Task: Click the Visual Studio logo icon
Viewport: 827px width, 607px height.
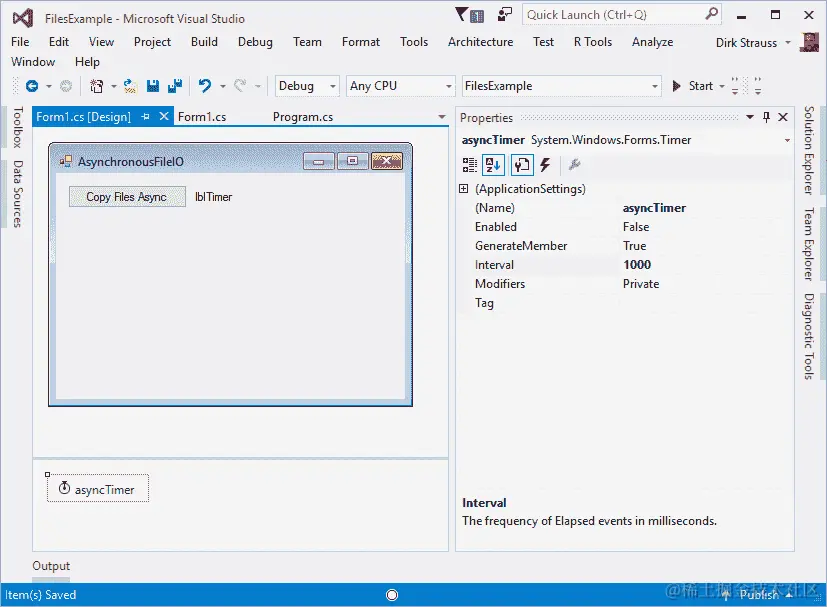Action: pos(23,18)
